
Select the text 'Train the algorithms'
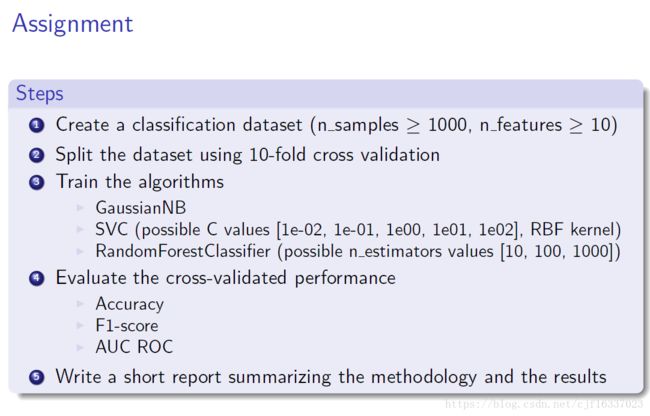coord(140,182)
